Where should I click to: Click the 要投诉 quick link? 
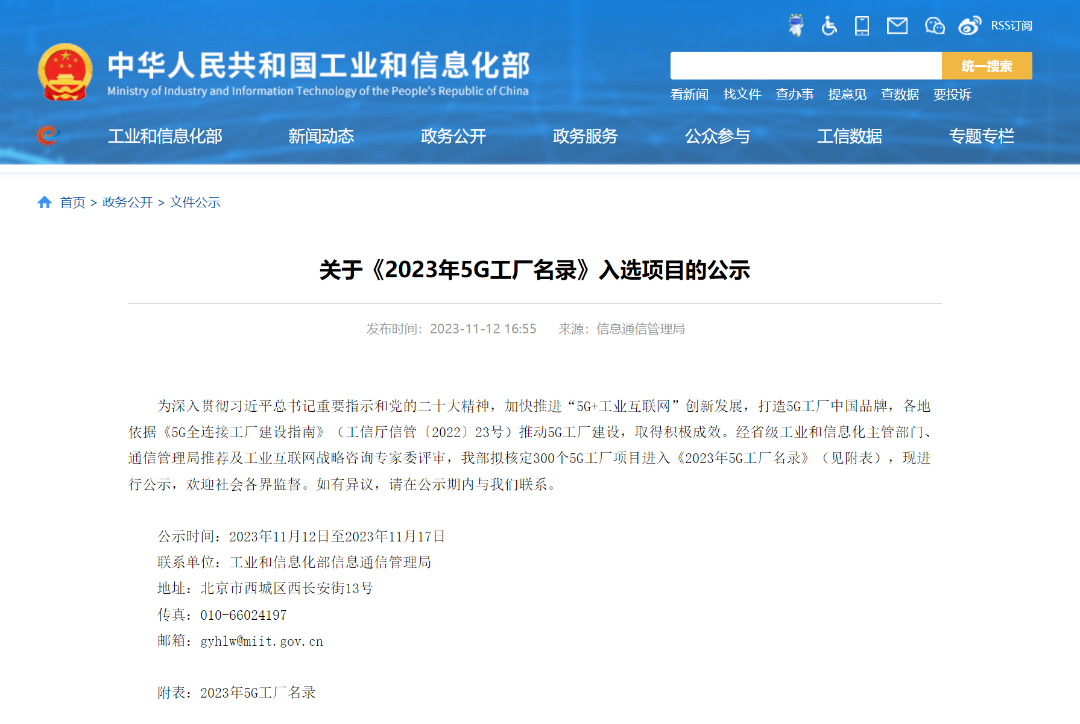pos(952,94)
